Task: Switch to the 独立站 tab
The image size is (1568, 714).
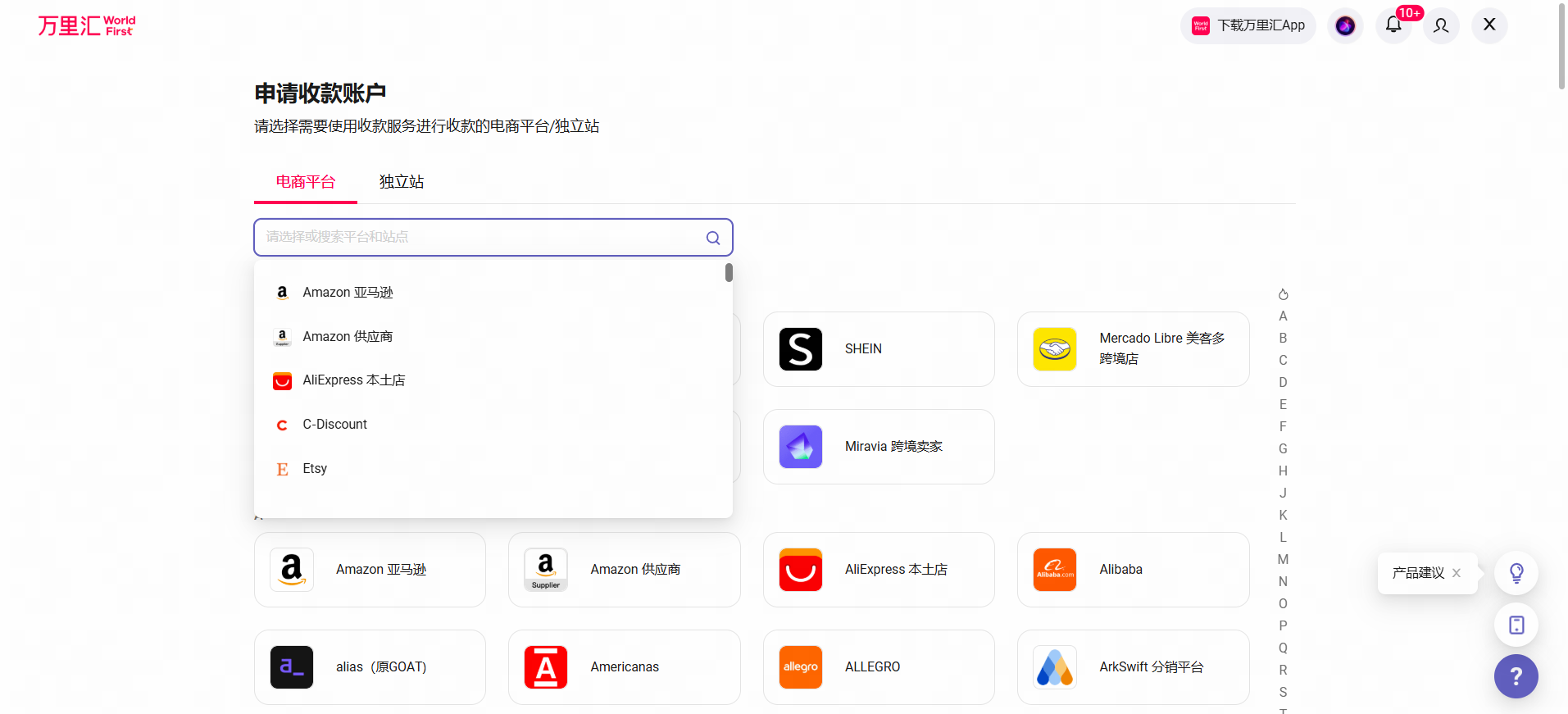Action: [x=402, y=182]
